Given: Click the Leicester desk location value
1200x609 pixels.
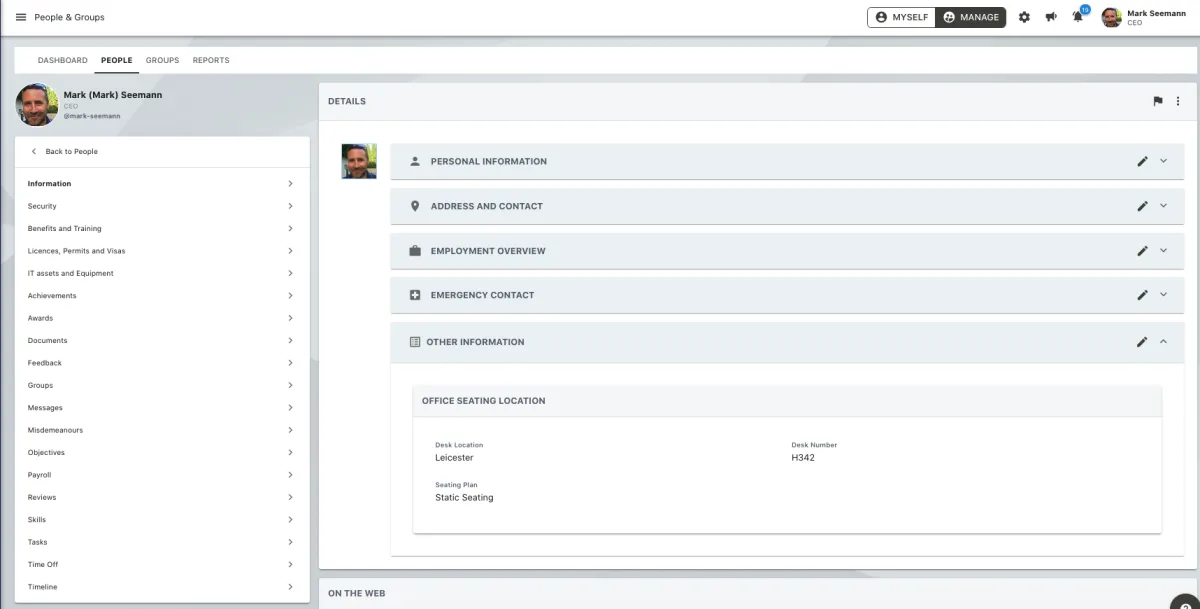Looking at the screenshot, I should pos(454,458).
